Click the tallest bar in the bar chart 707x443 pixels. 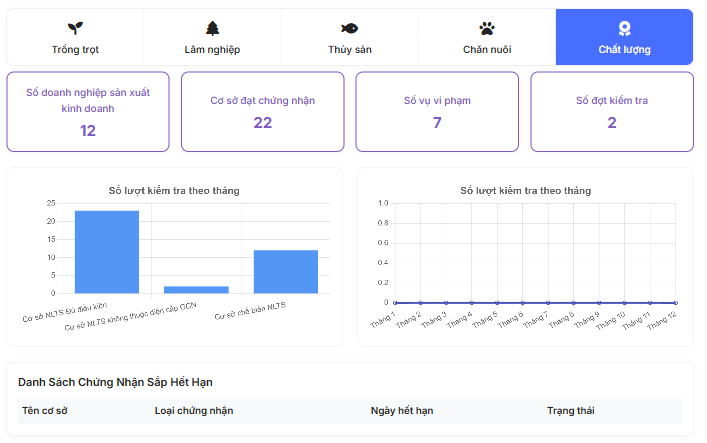pos(107,252)
